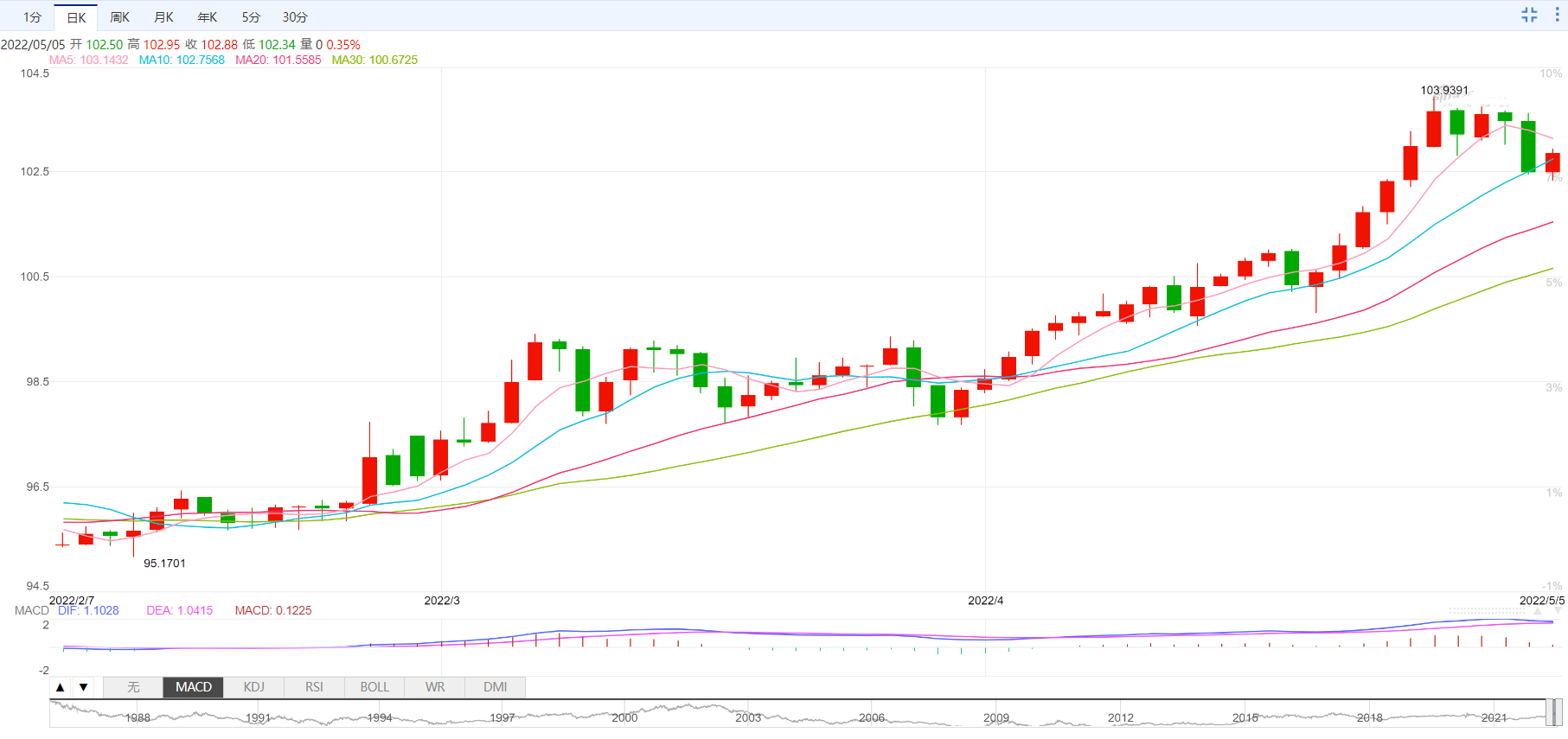Click the MA30: 100.6725 legend label
The image size is (1568, 739).
[x=374, y=61]
